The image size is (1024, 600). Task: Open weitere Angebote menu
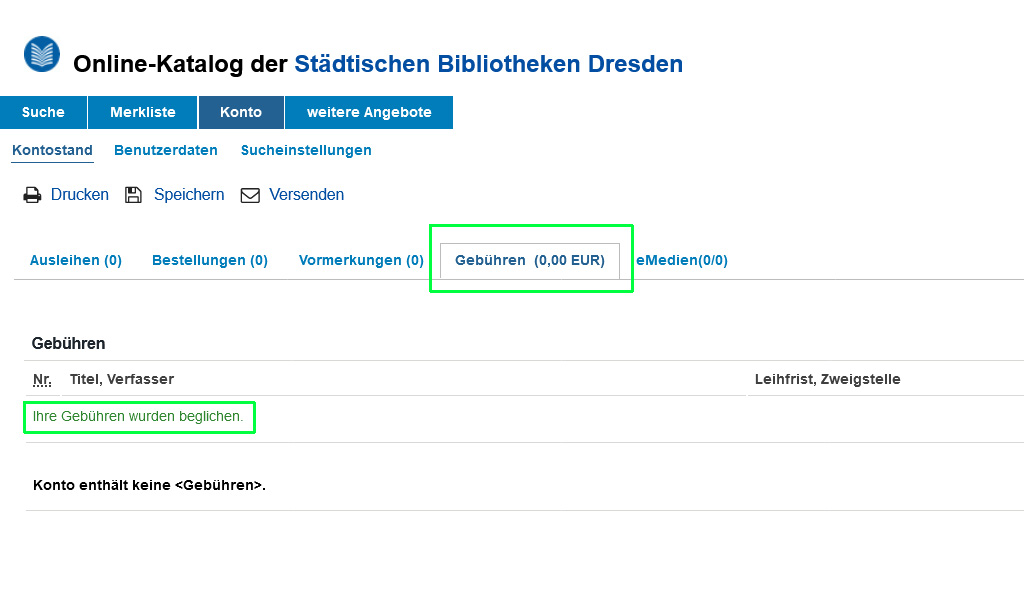pos(369,112)
